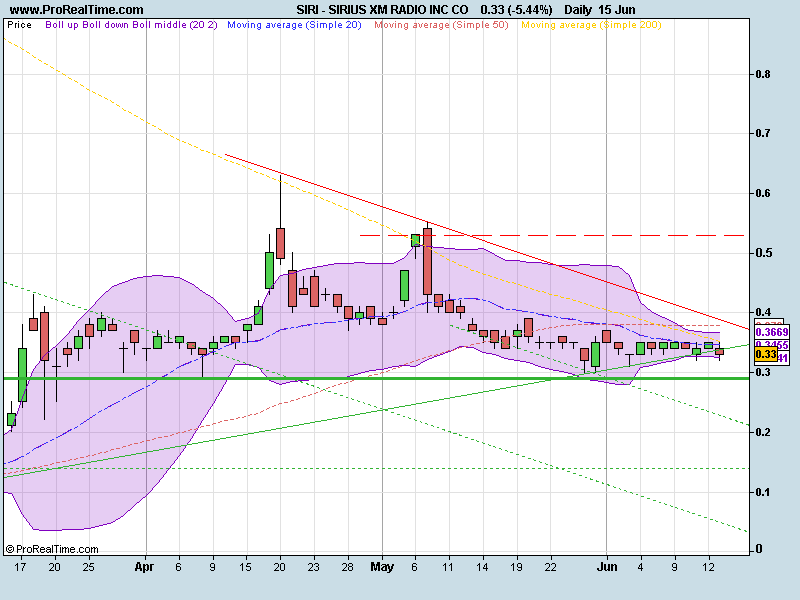The image size is (800, 600).
Task: Click the 22 date axis label
Action: [x=550, y=567]
